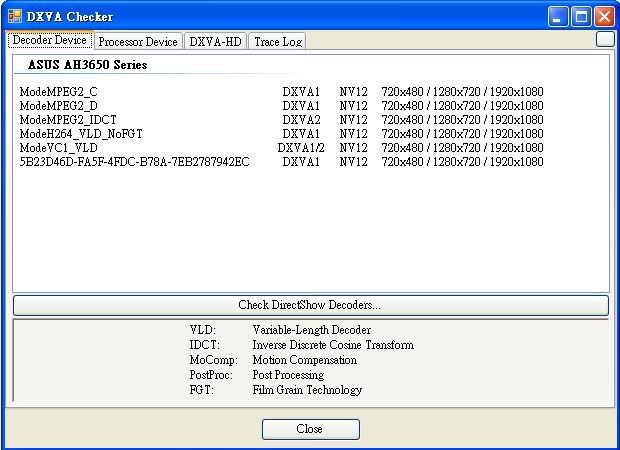Click the VLD: legend label
Screen dimensions: 620x450
click(x=203, y=330)
